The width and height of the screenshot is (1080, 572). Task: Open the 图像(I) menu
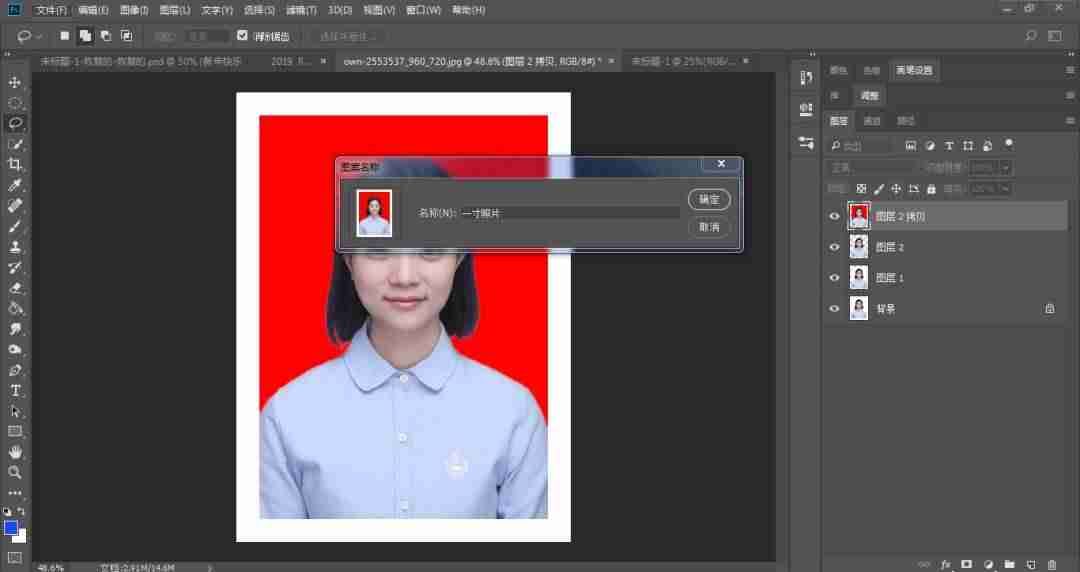point(134,10)
